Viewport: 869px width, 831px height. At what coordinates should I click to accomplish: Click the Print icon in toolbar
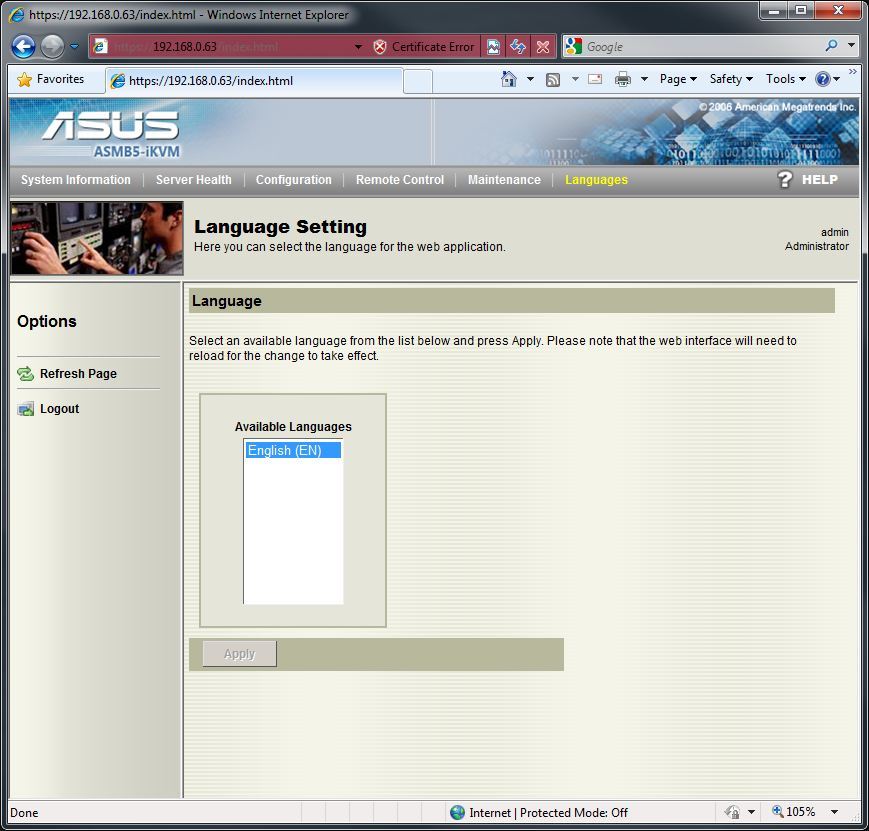click(623, 79)
